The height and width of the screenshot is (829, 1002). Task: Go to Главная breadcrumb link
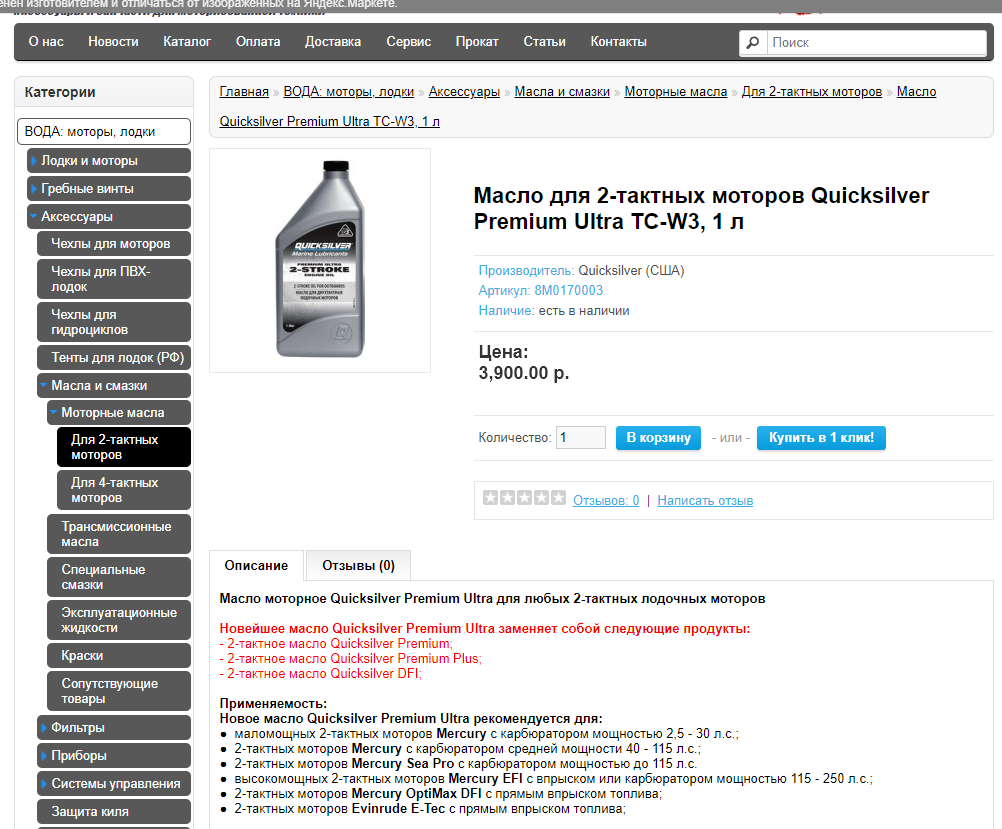click(x=244, y=91)
